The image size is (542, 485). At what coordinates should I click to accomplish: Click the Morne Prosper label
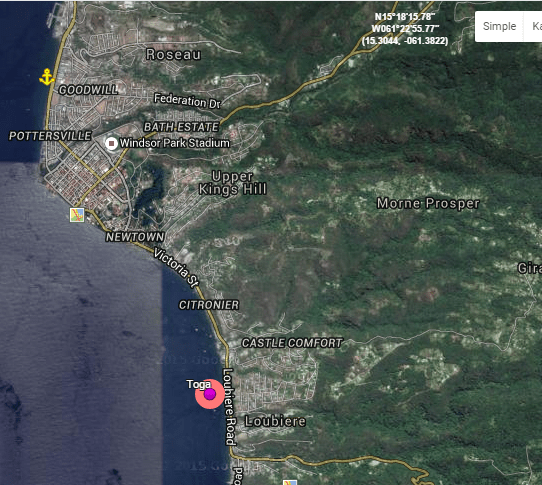pos(428,203)
